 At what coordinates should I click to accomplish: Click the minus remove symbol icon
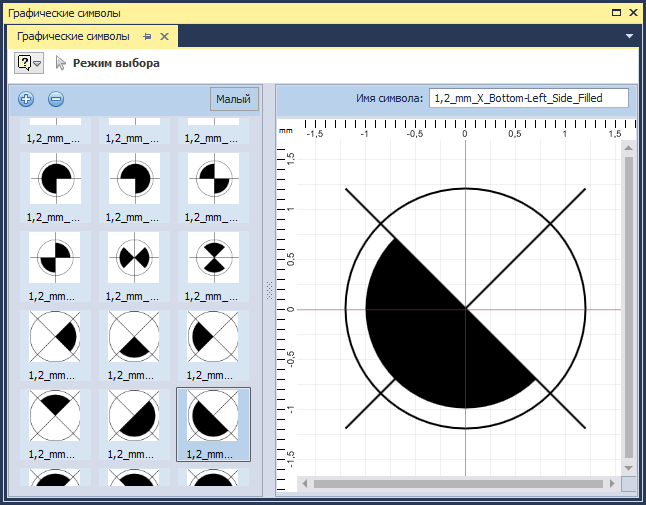coord(56,99)
